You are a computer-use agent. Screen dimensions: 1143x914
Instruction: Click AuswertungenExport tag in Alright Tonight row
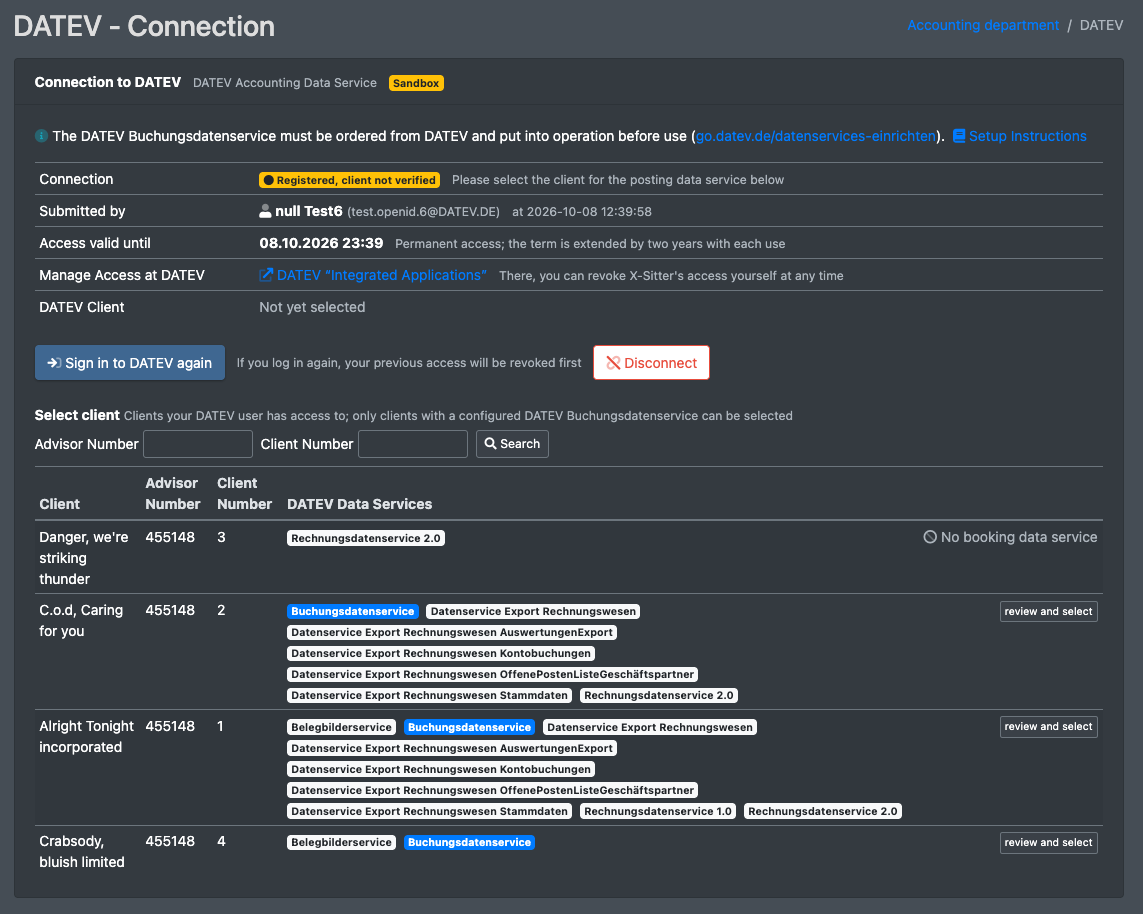[x=452, y=749]
